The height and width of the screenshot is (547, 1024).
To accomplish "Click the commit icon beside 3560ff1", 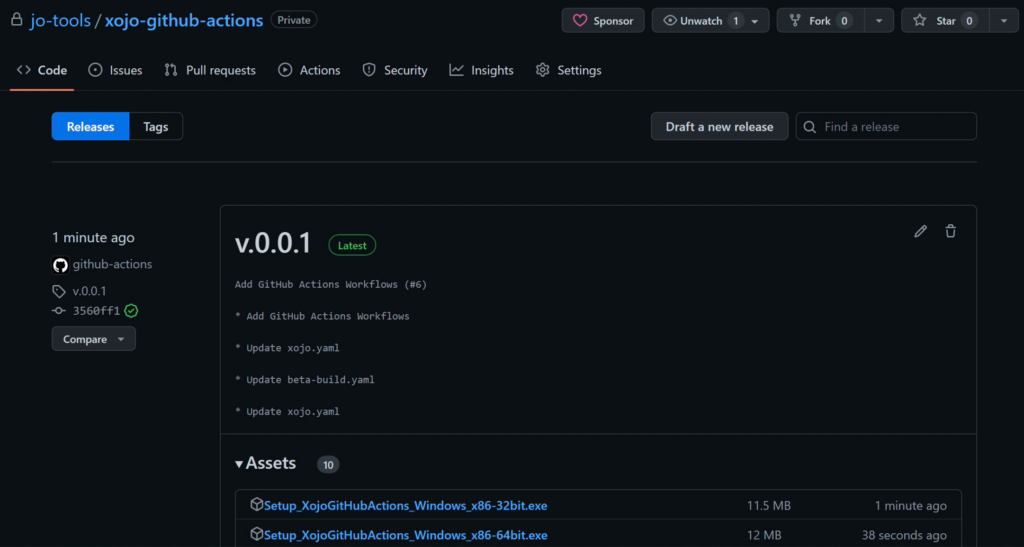I will (x=59, y=311).
